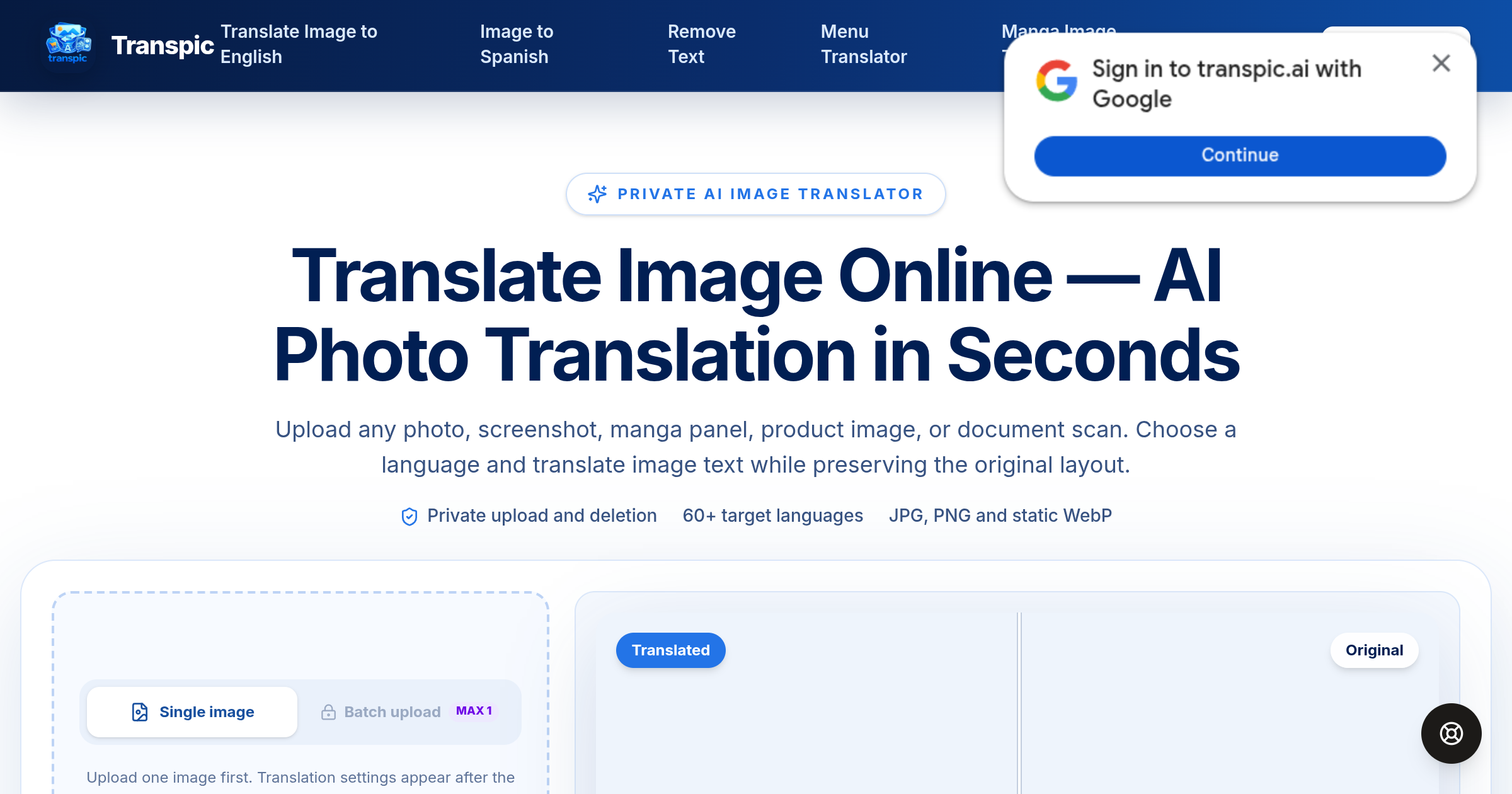Click the Google logo in sign-in popup

coord(1057,81)
